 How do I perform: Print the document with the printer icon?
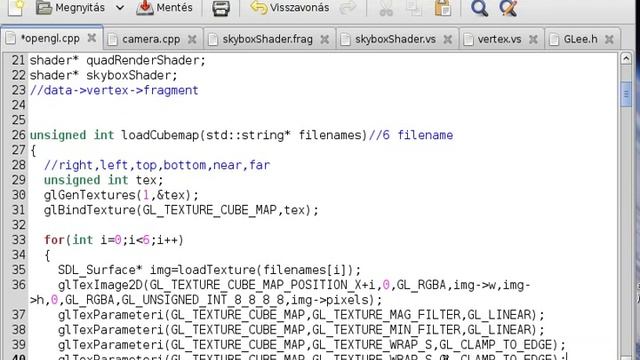221,7
